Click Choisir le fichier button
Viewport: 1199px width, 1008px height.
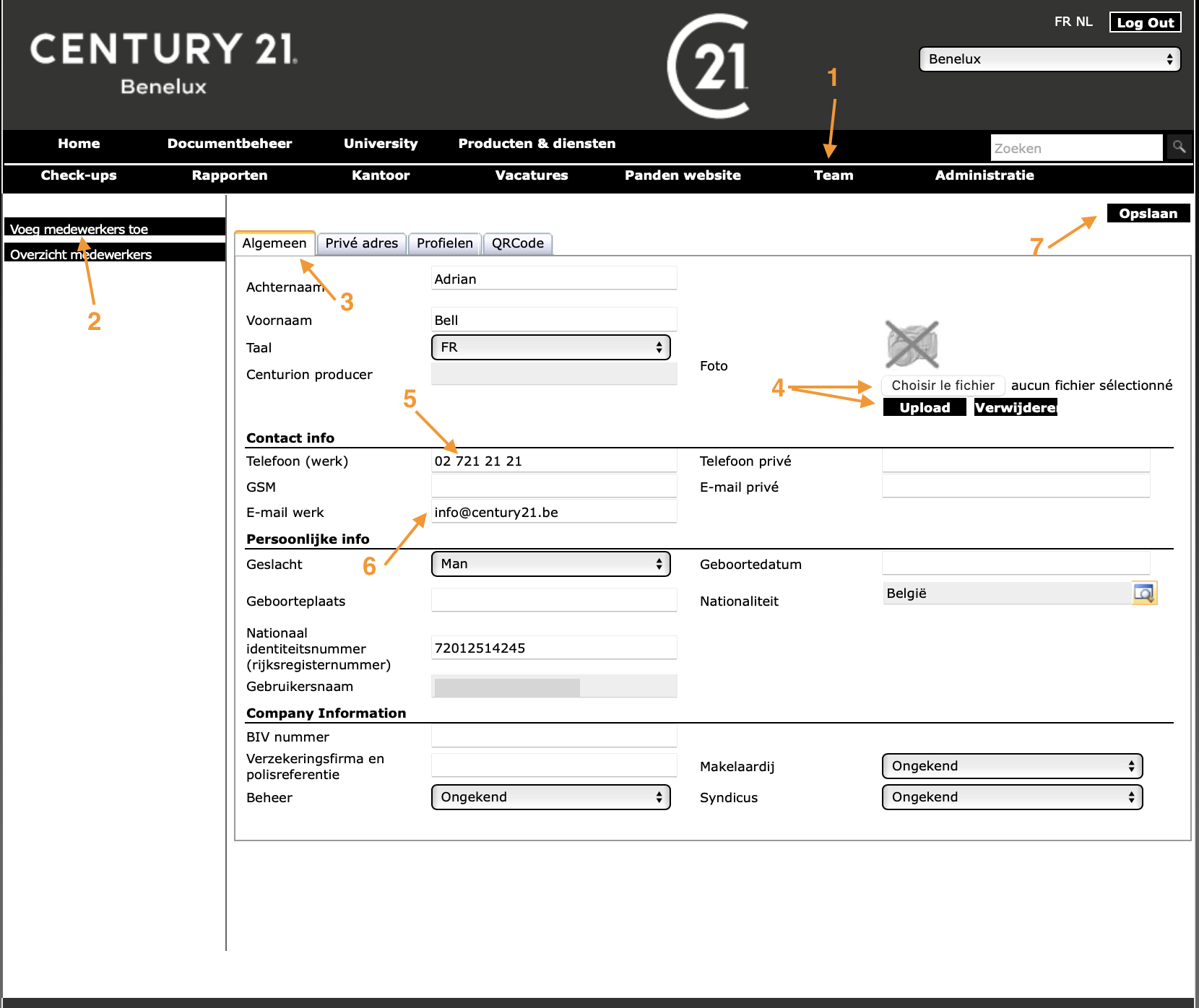(x=943, y=386)
